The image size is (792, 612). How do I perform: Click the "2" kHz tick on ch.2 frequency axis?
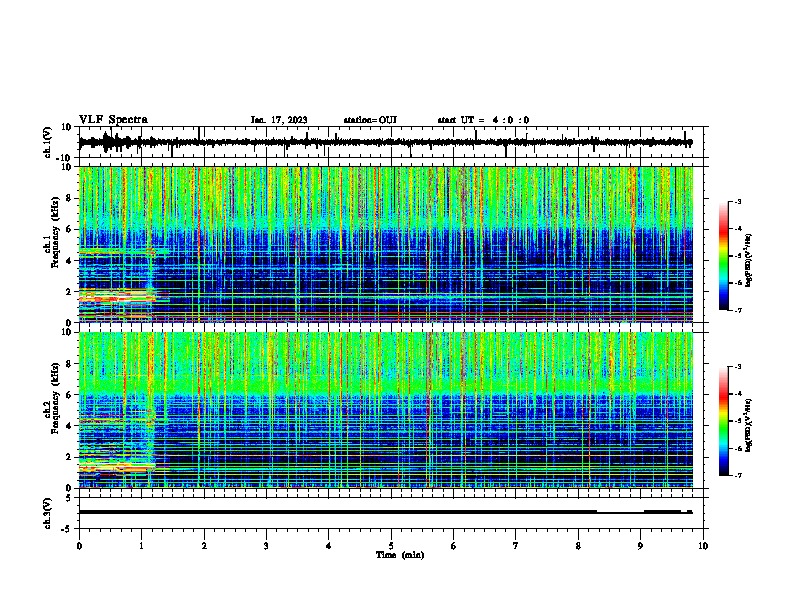[69, 457]
